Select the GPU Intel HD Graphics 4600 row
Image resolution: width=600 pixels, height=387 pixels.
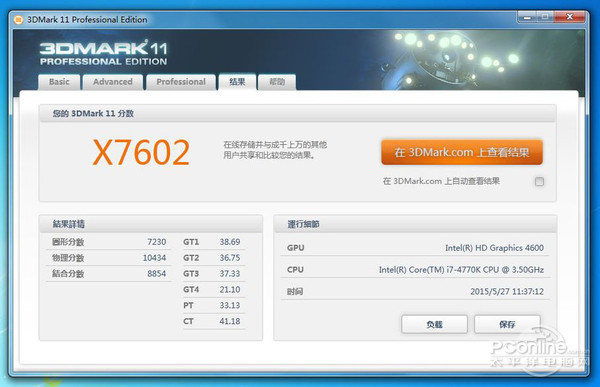(415, 248)
